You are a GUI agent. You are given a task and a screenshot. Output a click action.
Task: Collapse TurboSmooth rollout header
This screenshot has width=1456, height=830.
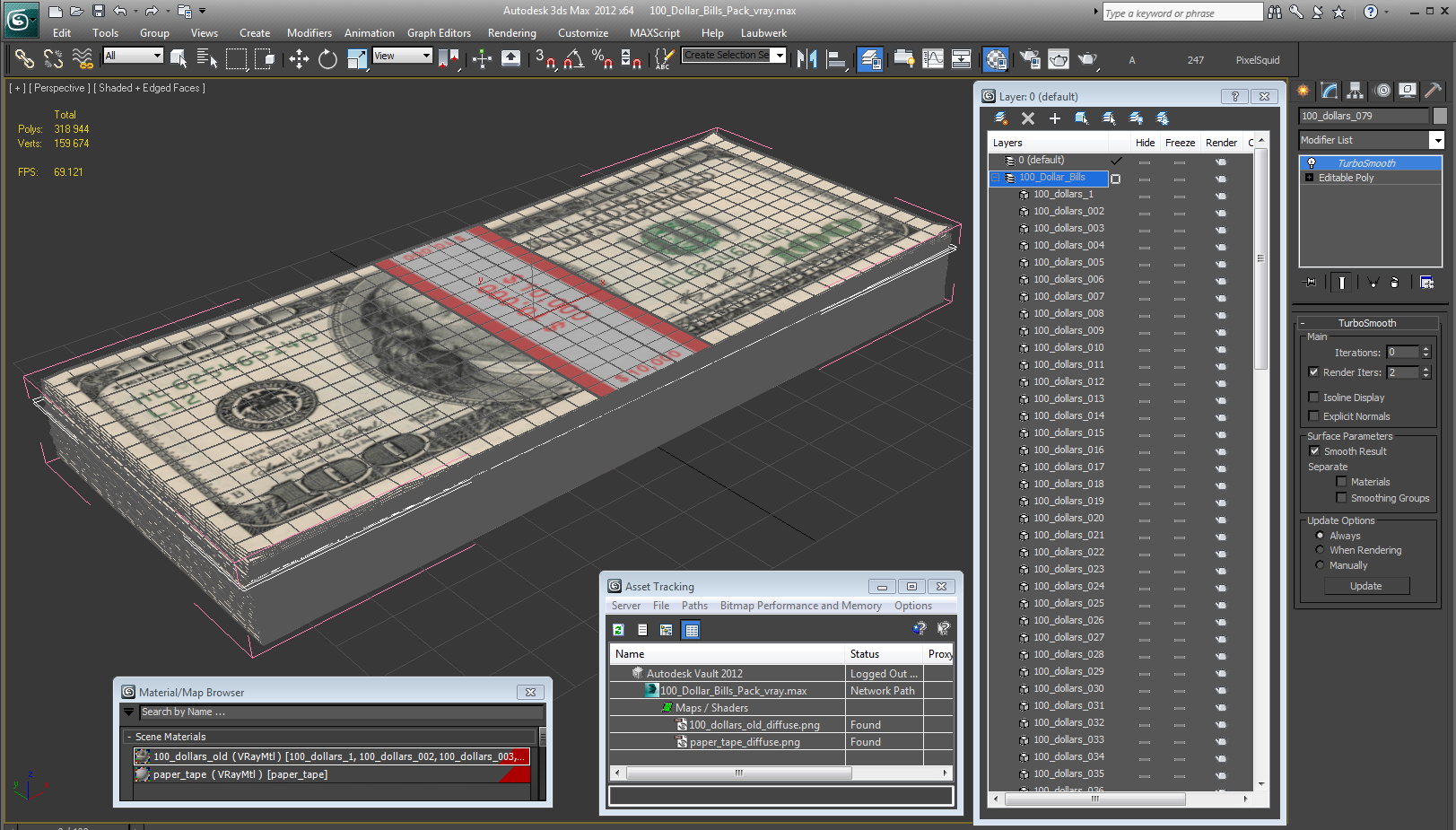pos(1367,323)
